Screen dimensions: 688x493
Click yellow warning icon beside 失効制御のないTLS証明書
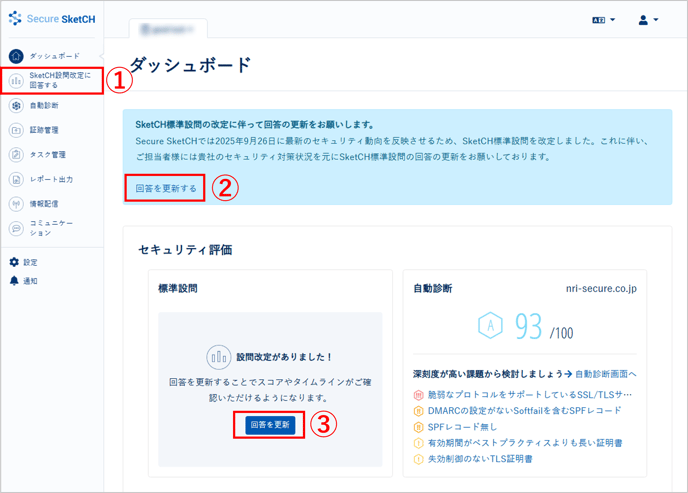tap(419, 459)
